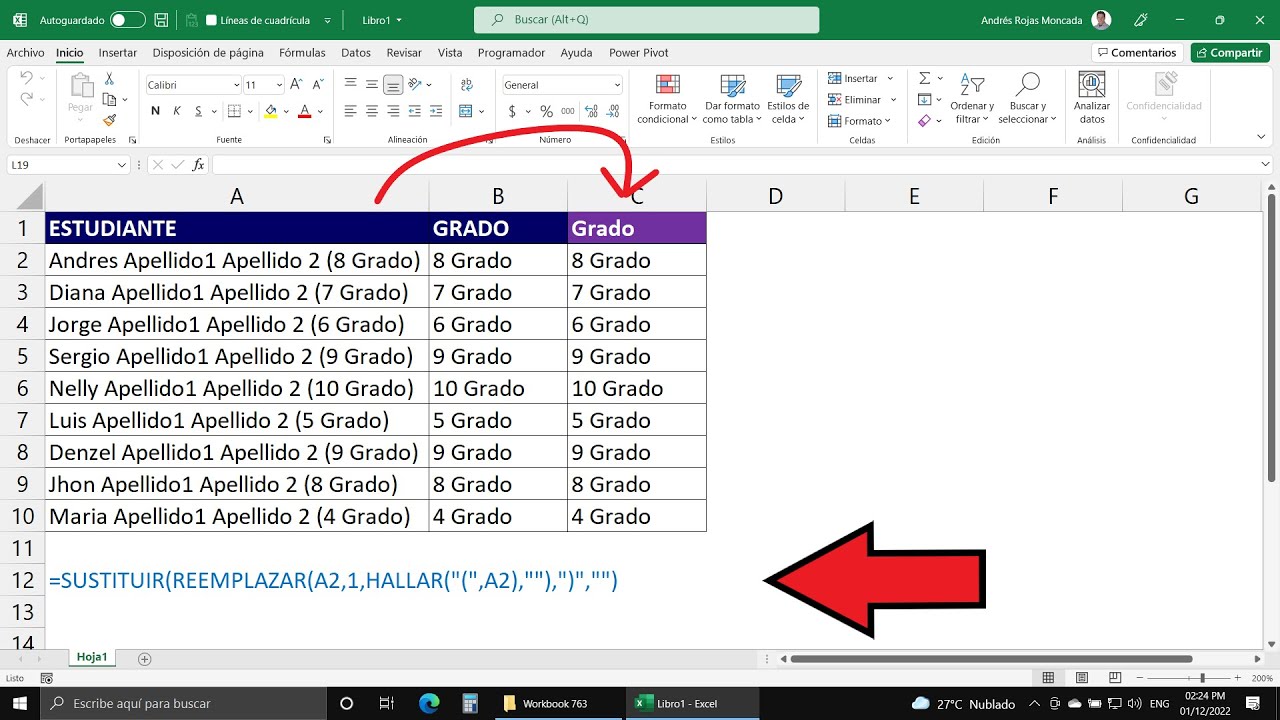Click the Cut scissors icon

[x=109, y=79]
